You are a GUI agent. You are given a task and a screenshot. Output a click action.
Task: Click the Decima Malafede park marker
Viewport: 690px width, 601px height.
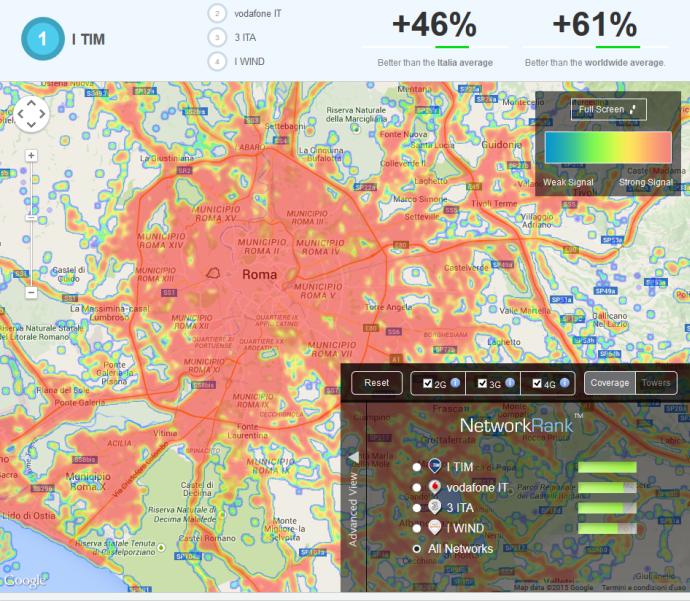(x=222, y=514)
